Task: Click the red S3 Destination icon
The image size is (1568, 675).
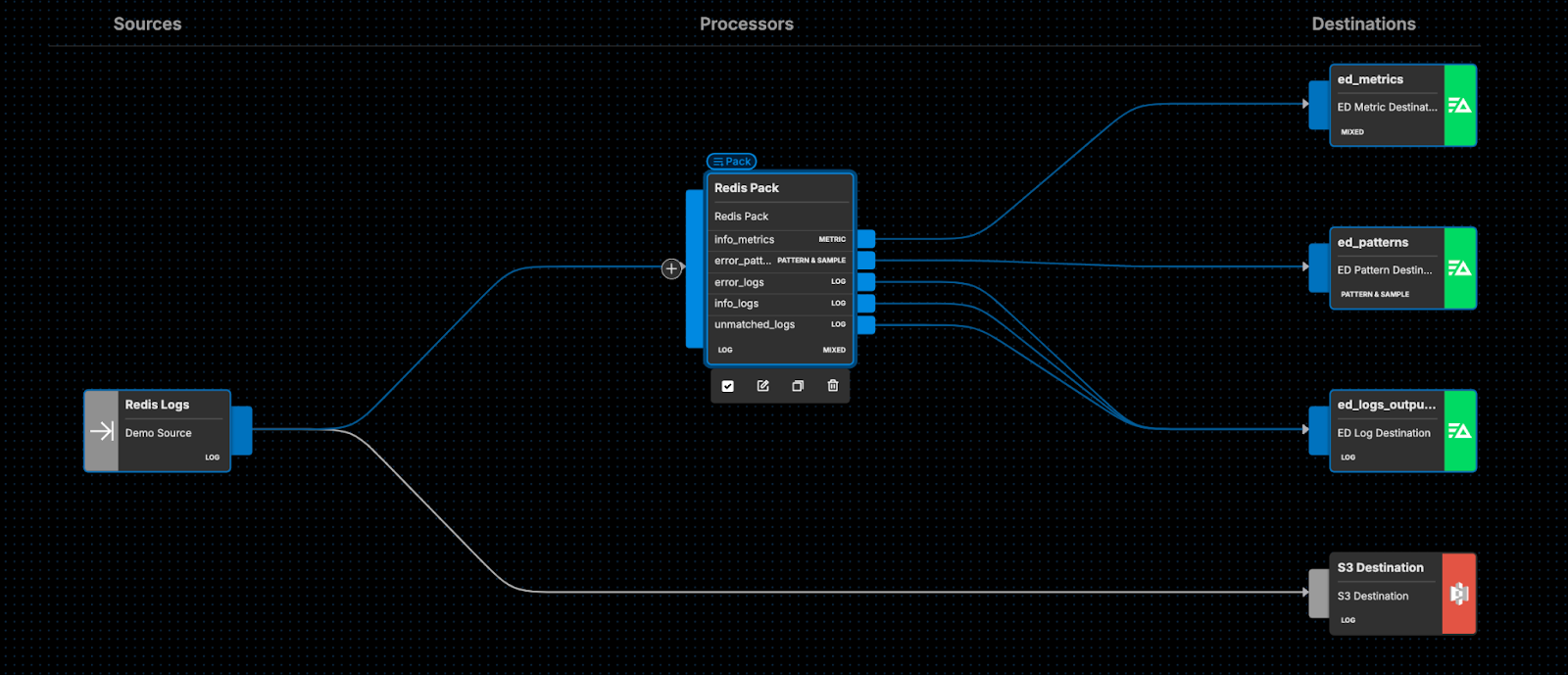Action: [x=1458, y=594]
